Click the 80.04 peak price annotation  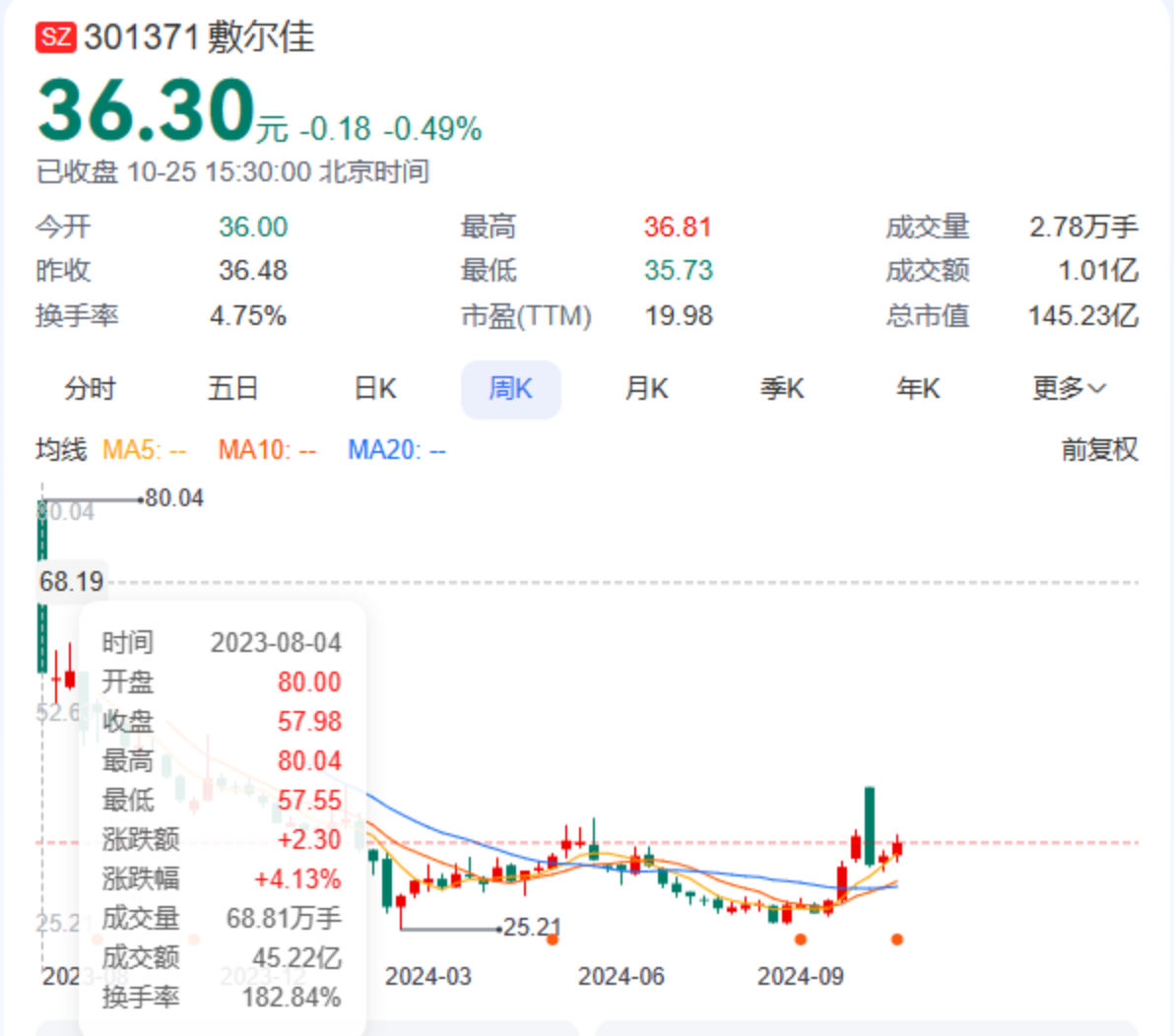174,498
